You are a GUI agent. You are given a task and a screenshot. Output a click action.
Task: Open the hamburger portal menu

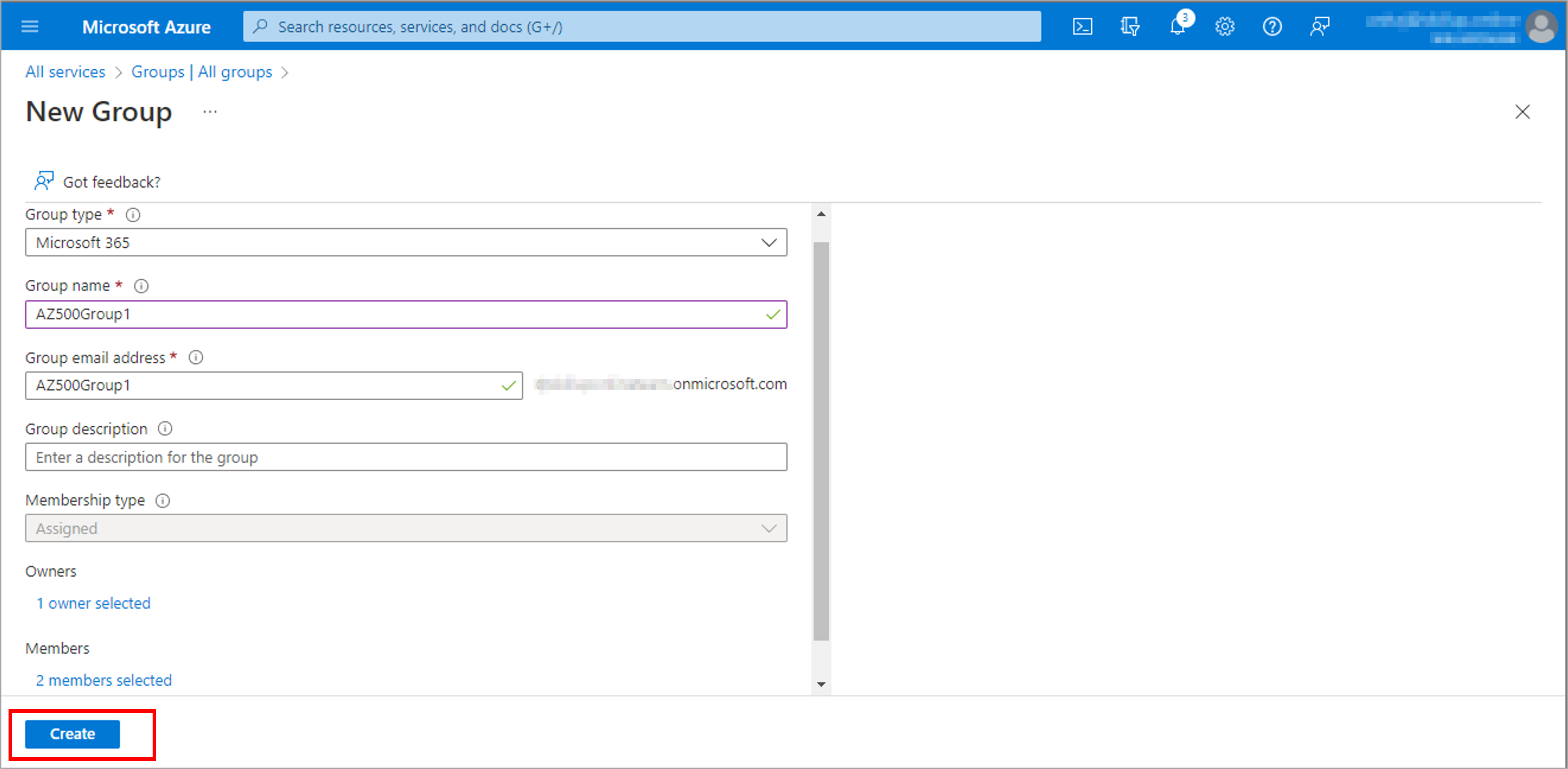(30, 26)
